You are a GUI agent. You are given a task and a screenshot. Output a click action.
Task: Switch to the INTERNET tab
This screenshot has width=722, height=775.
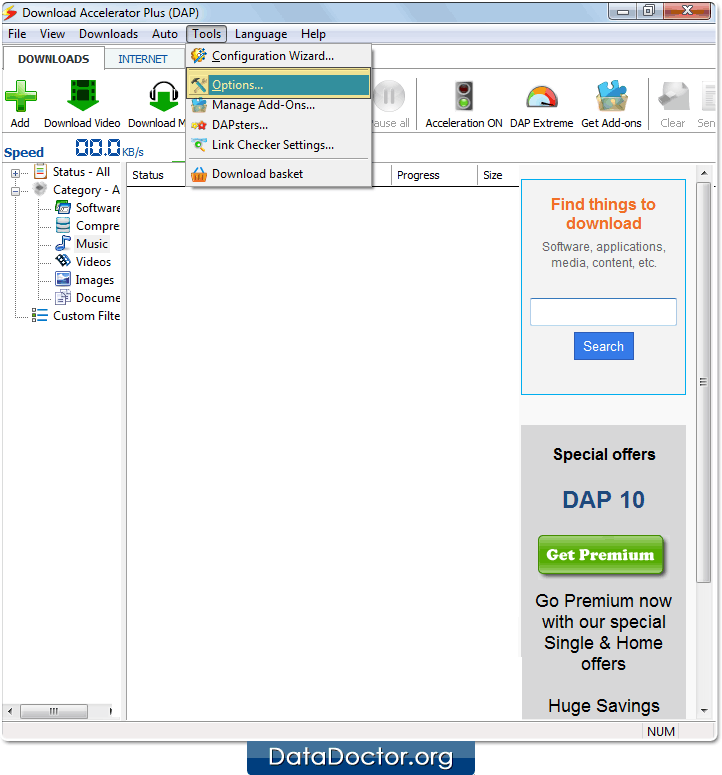pos(143,59)
